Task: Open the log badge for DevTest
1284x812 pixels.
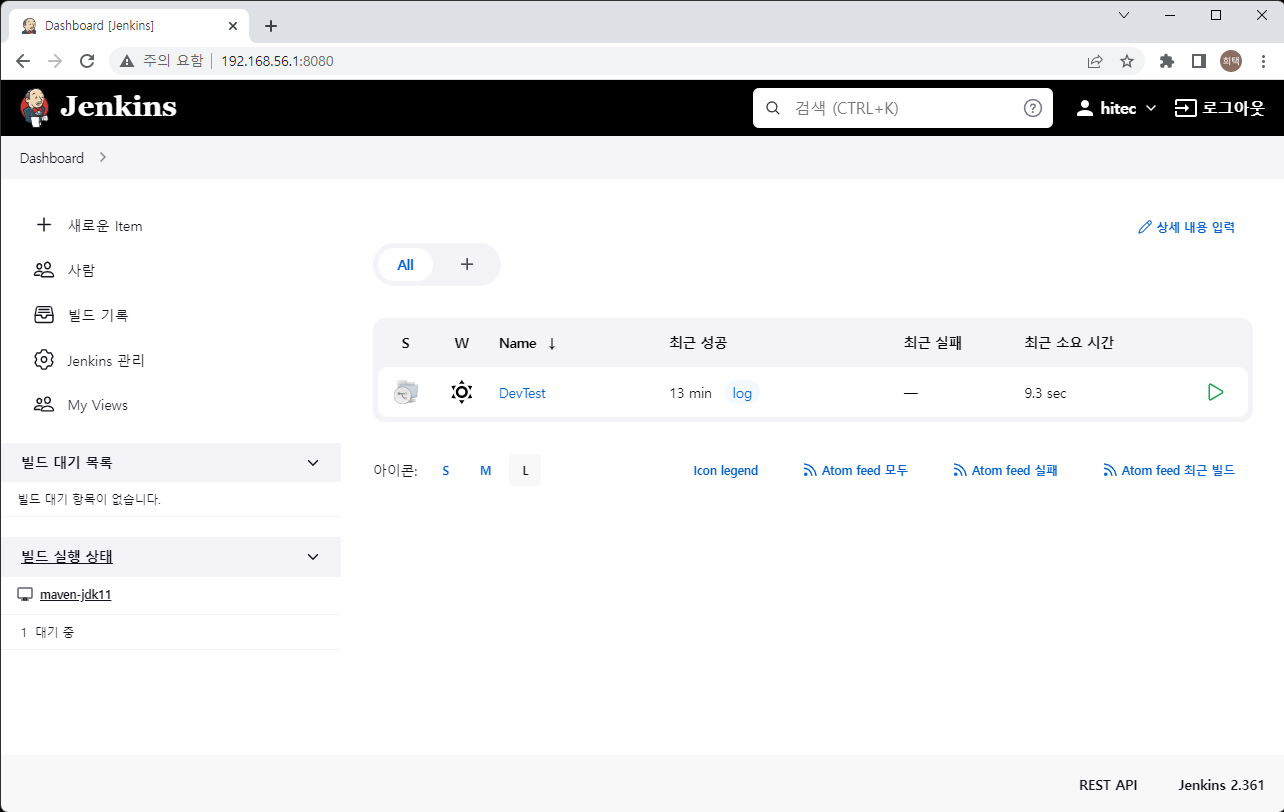Action: [x=742, y=393]
